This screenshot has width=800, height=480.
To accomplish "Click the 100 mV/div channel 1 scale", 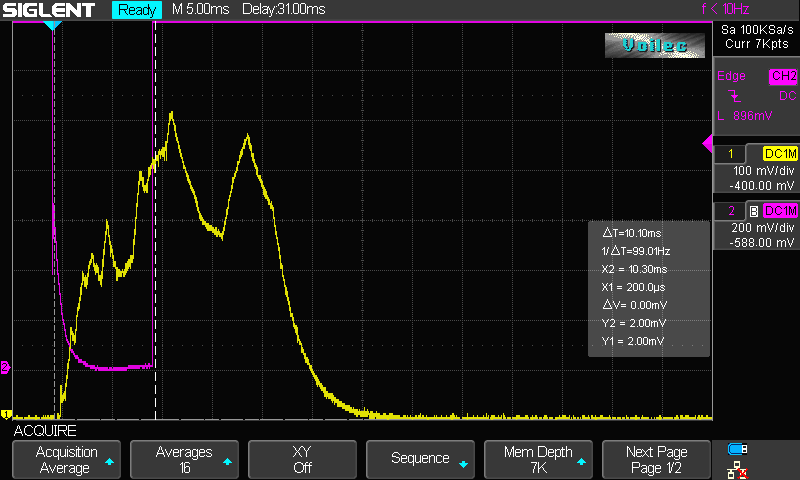I will (763, 171).
